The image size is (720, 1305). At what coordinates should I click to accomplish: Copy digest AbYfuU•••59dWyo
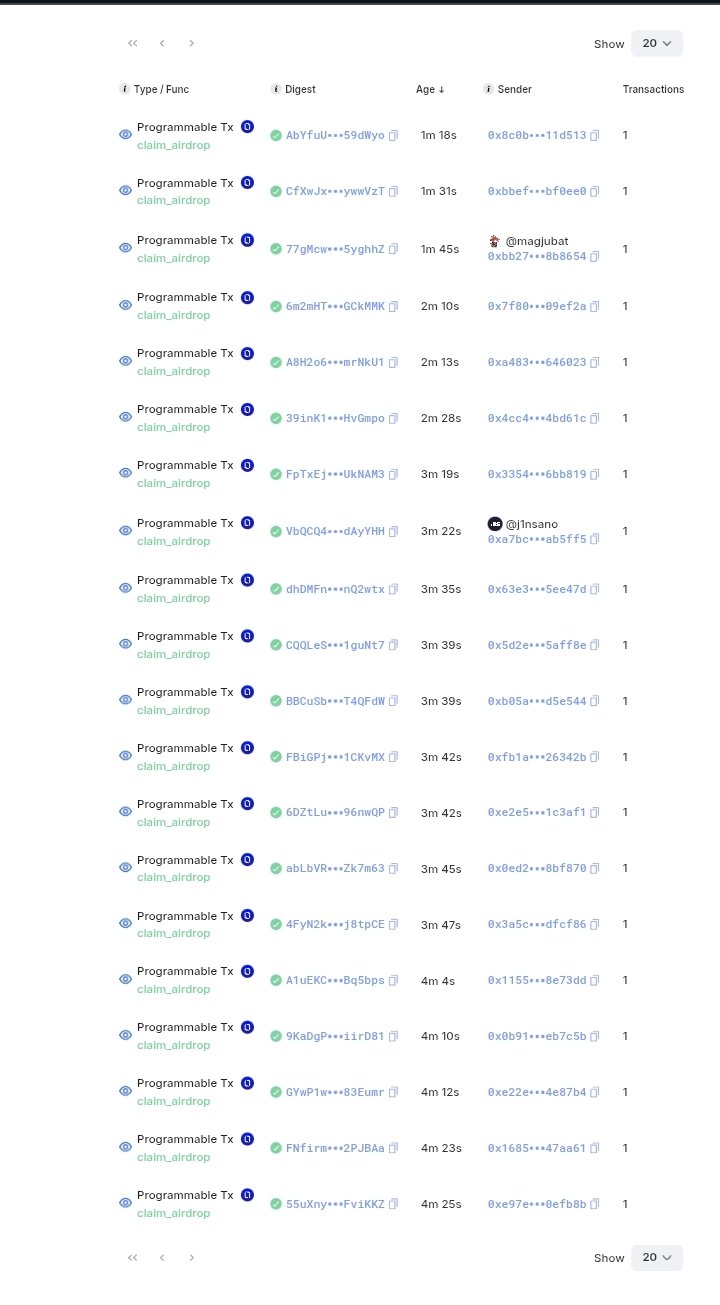pos(393,136)
